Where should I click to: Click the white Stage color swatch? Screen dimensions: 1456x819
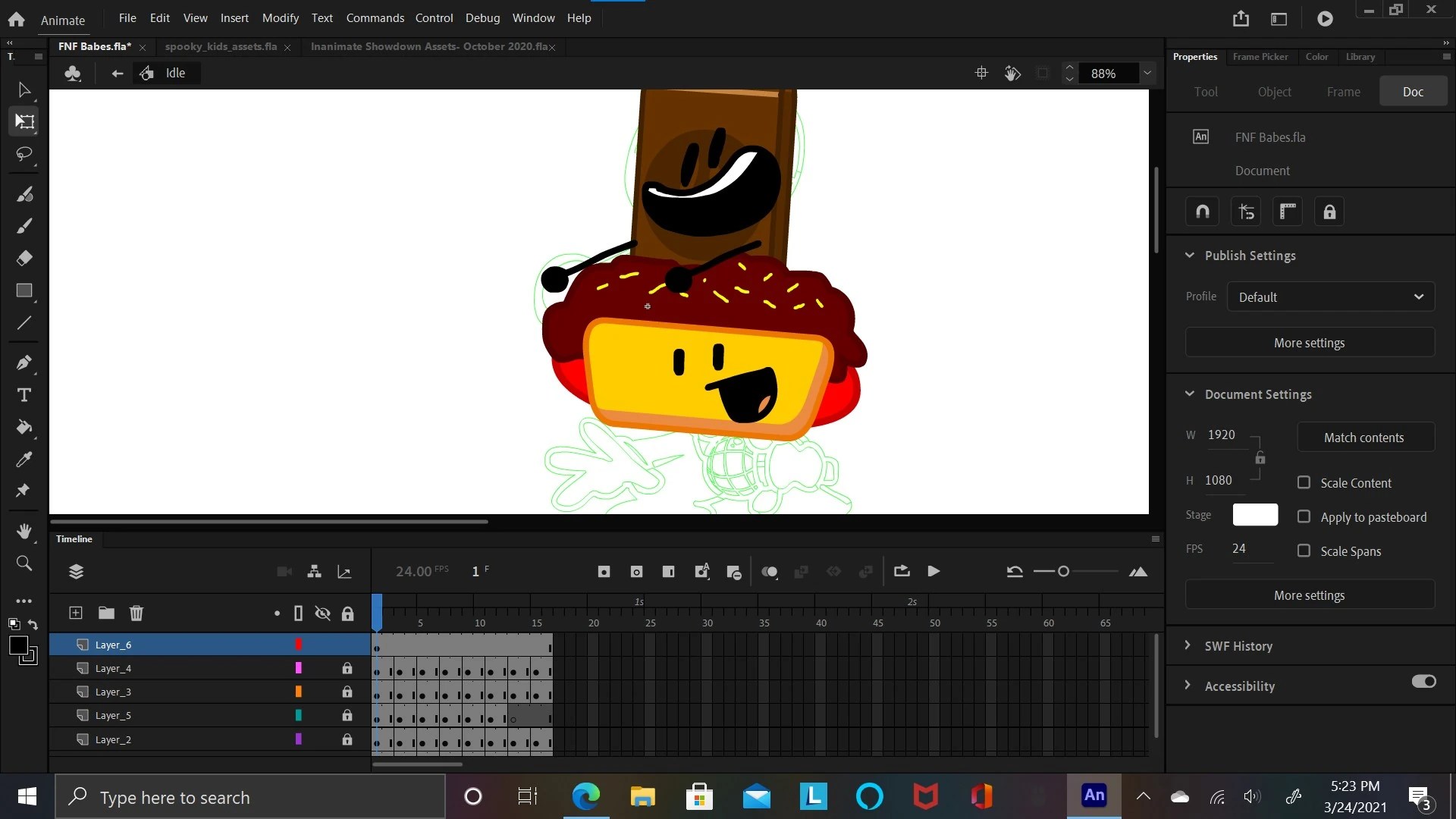(x=1255, y=515)
